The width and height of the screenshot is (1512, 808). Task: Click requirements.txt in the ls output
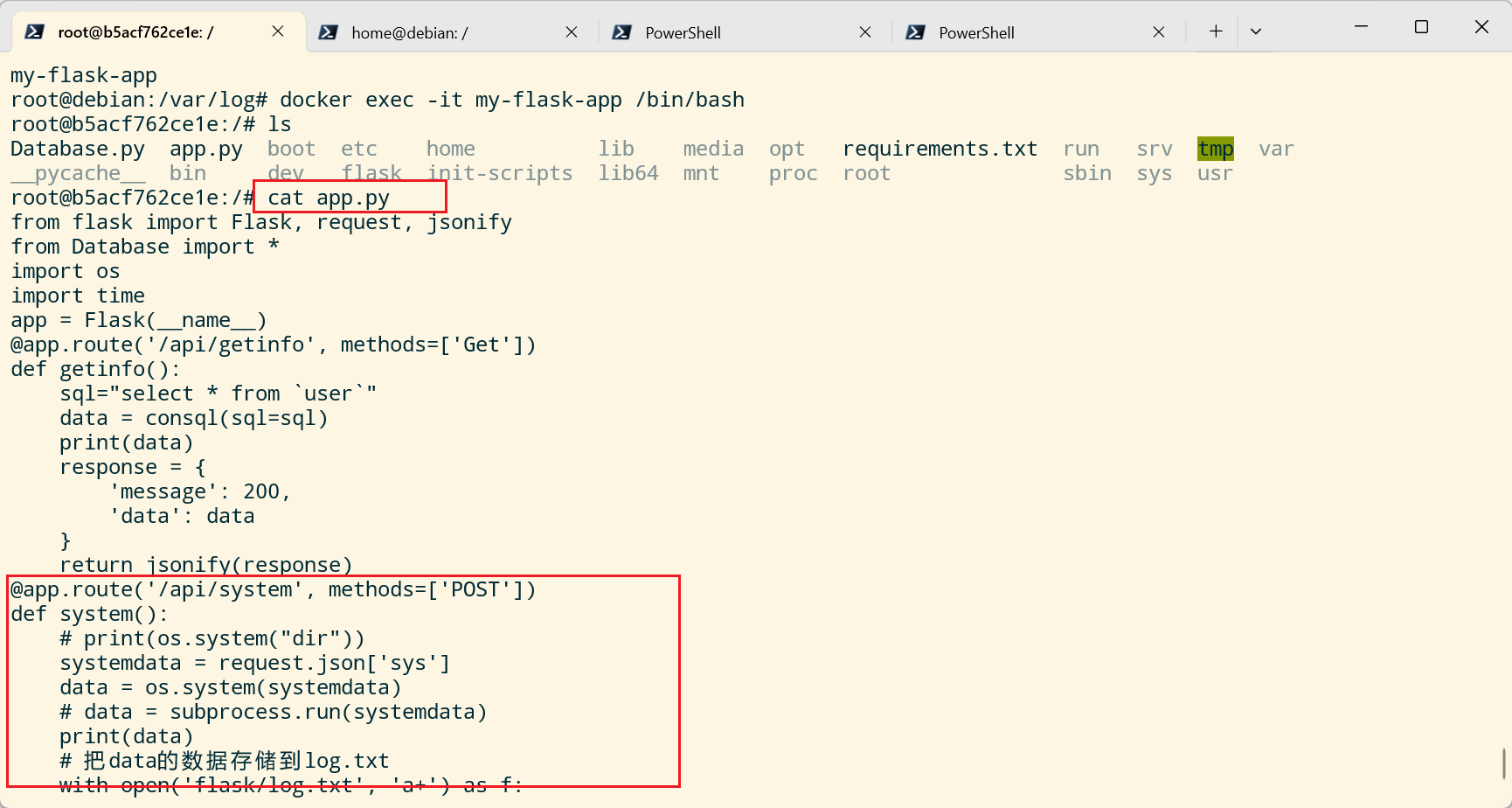(x=940, y=149)
